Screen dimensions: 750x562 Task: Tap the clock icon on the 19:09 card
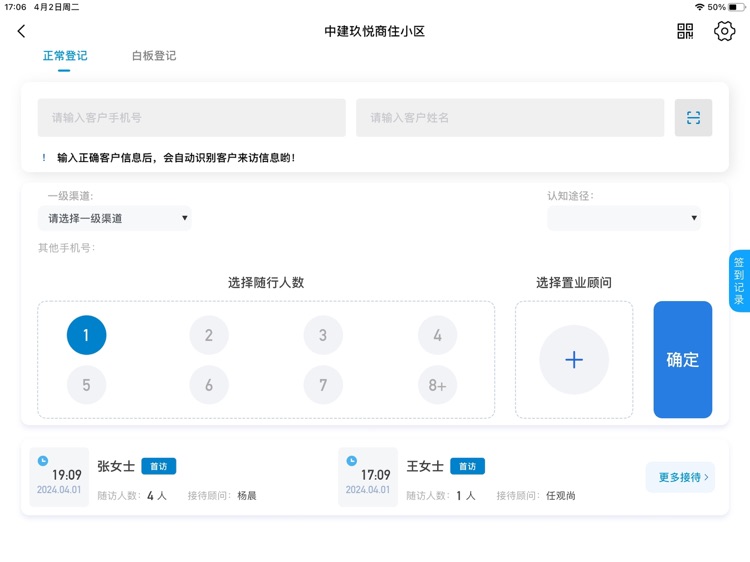pyautogui.click(x=43, y=461)
